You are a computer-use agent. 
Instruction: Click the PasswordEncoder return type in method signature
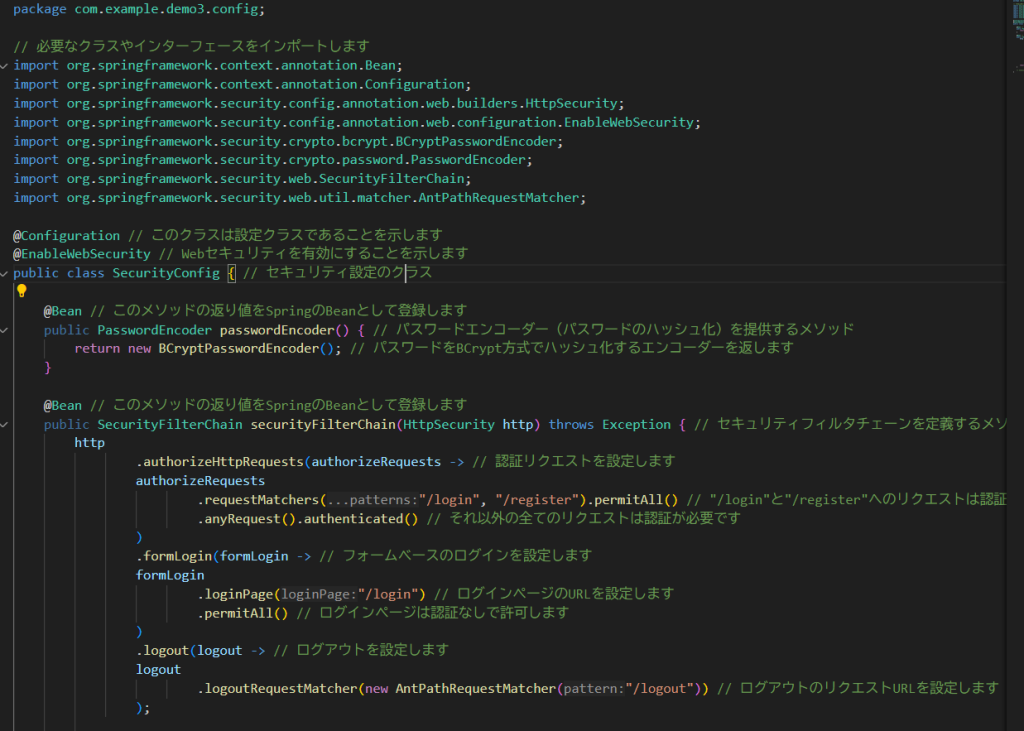154,330
